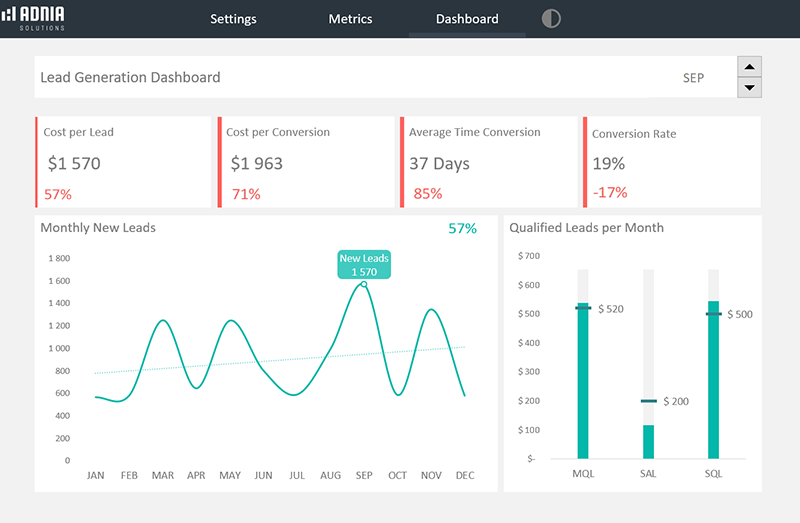Select the SAL bar in chart

tap(648, 441)
